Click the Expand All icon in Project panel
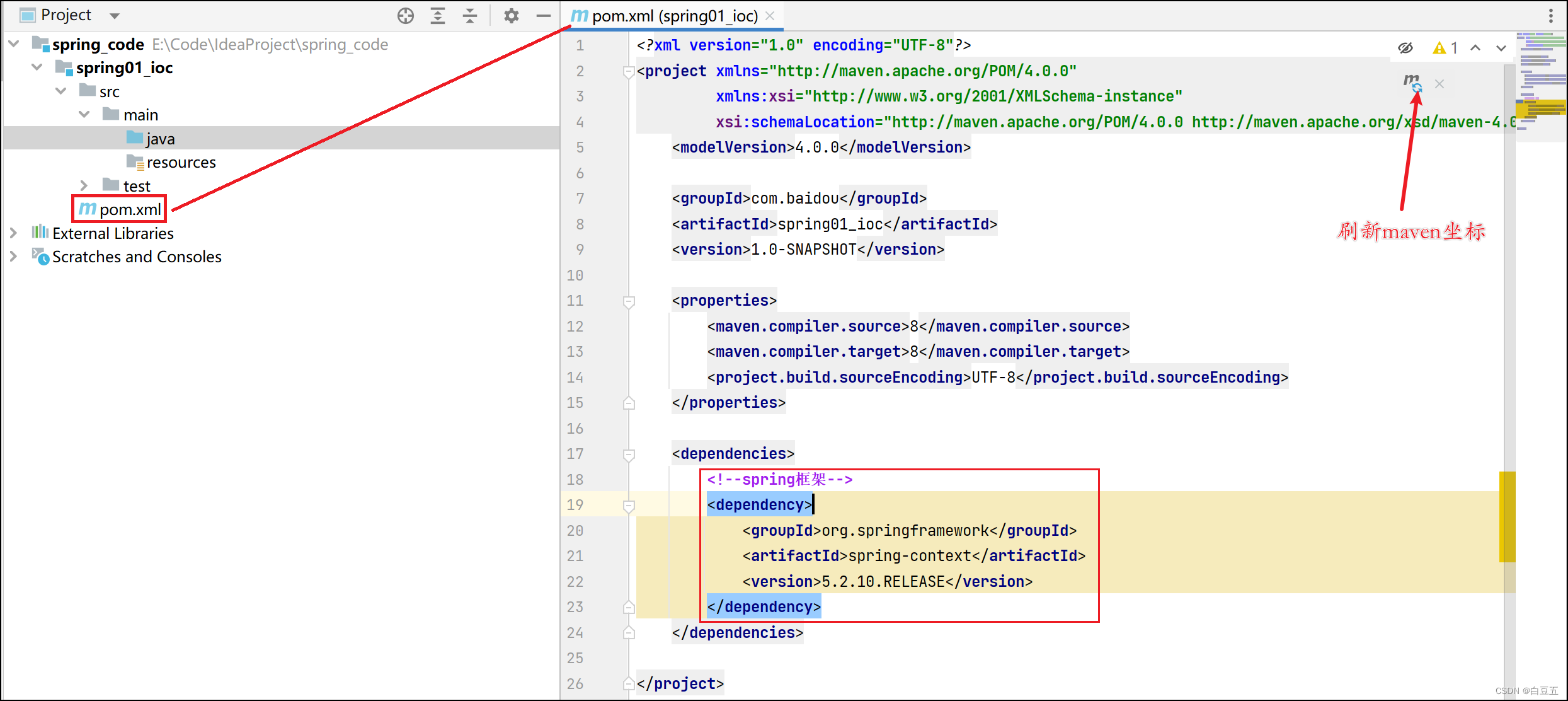1568x701 pixels. [x=438, y=16]
